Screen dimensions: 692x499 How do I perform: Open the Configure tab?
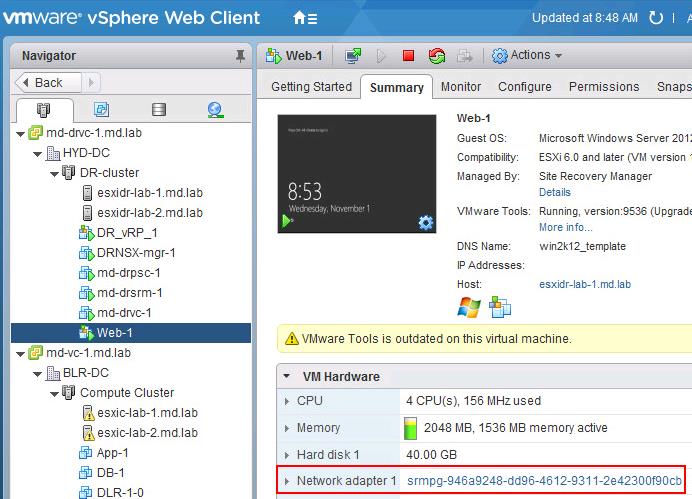525,86
